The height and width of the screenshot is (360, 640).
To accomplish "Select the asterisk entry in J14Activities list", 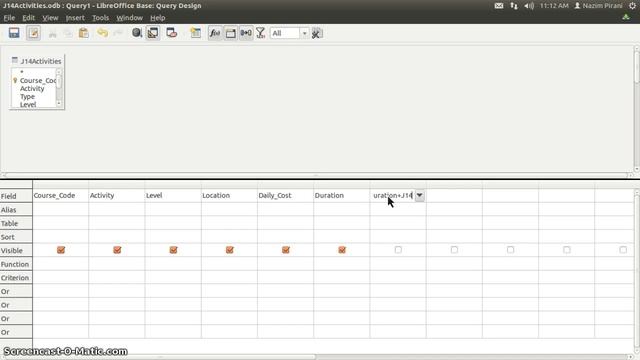I will pyautogui.click(x=22, y=72).
